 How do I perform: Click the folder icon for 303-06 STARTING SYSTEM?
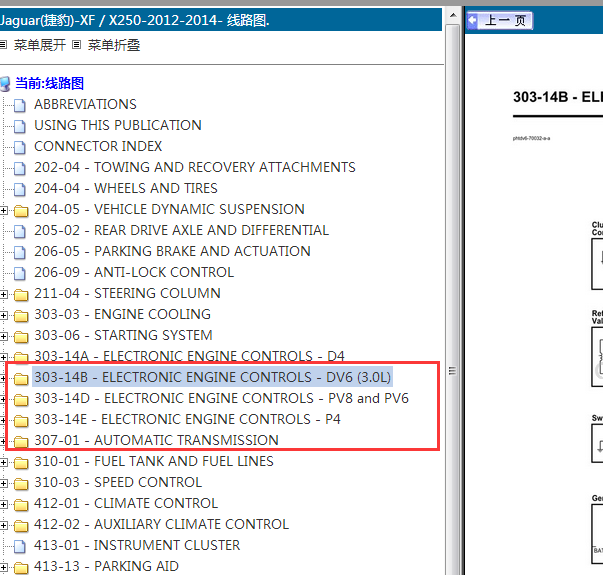(x=21, y=337)
